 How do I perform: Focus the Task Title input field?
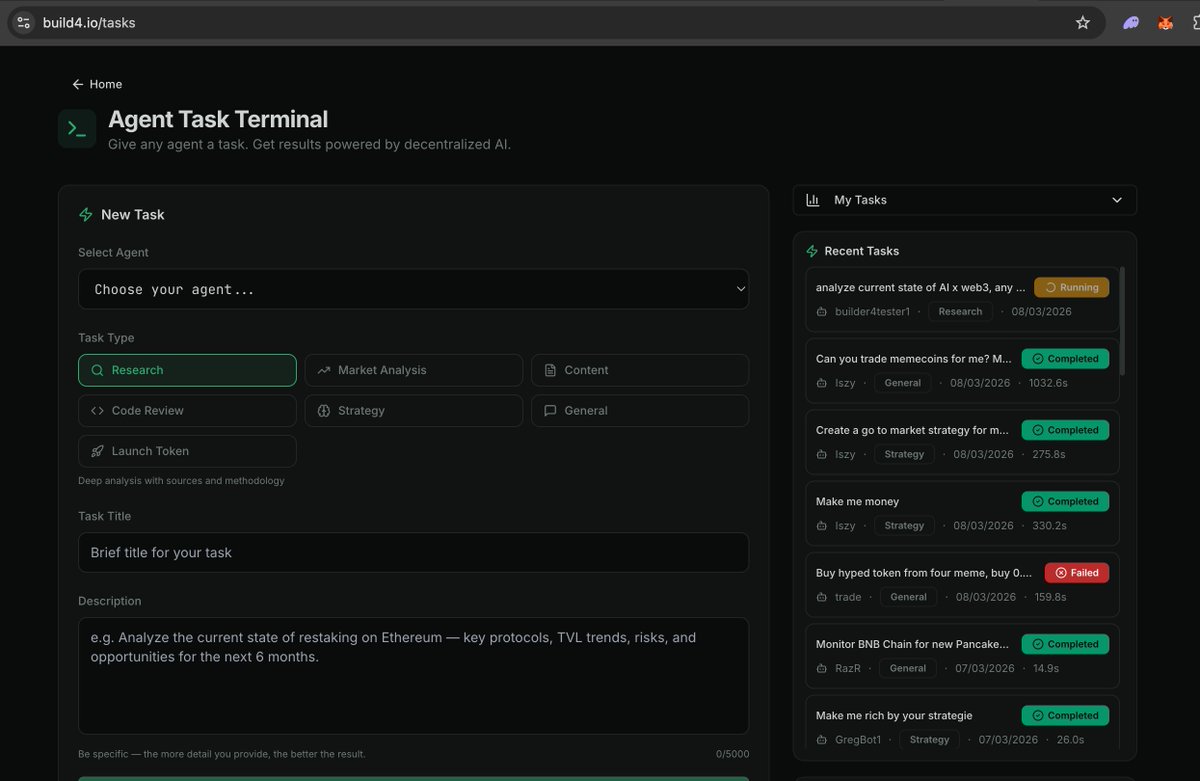(x=413, y=552)
